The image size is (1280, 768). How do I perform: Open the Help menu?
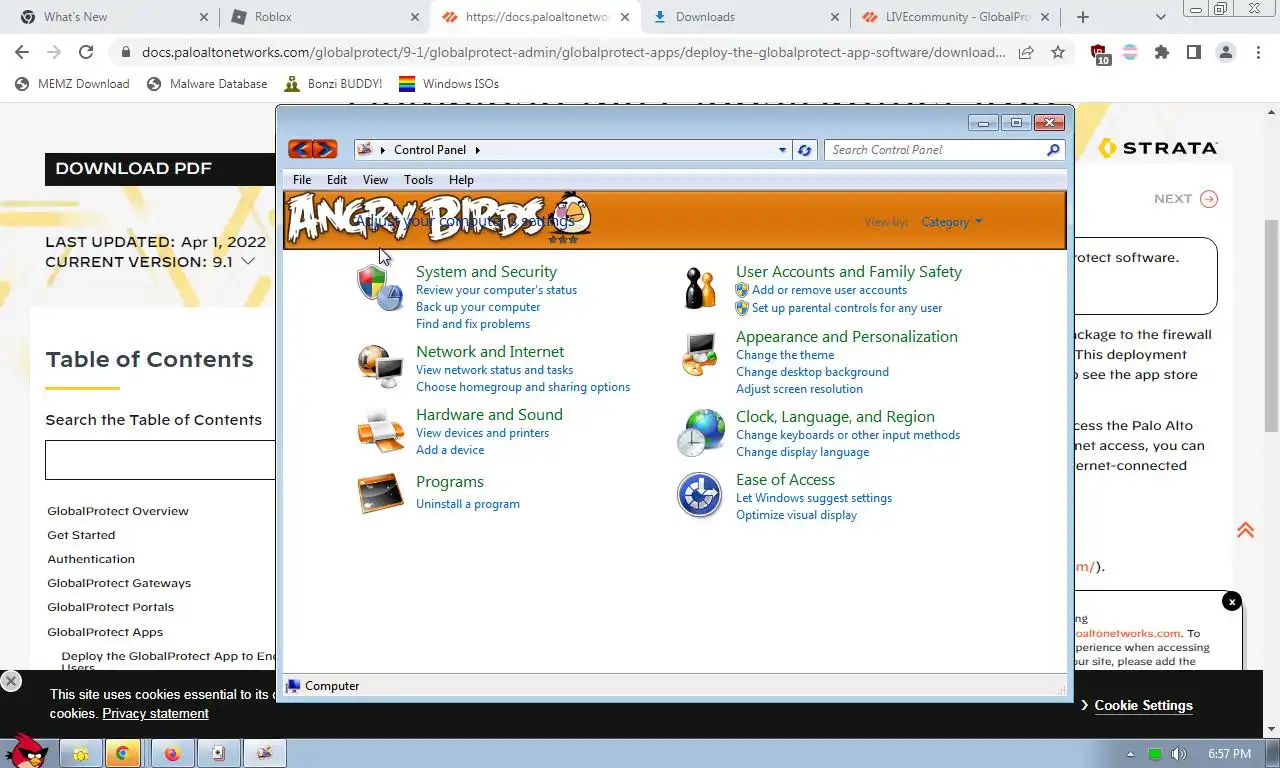[461, 180]
